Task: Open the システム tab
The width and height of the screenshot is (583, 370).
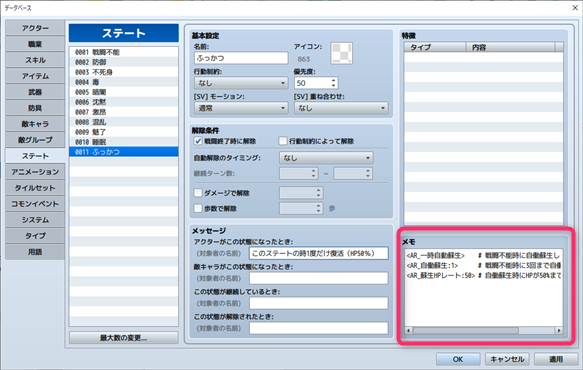Action: point(35,220)
